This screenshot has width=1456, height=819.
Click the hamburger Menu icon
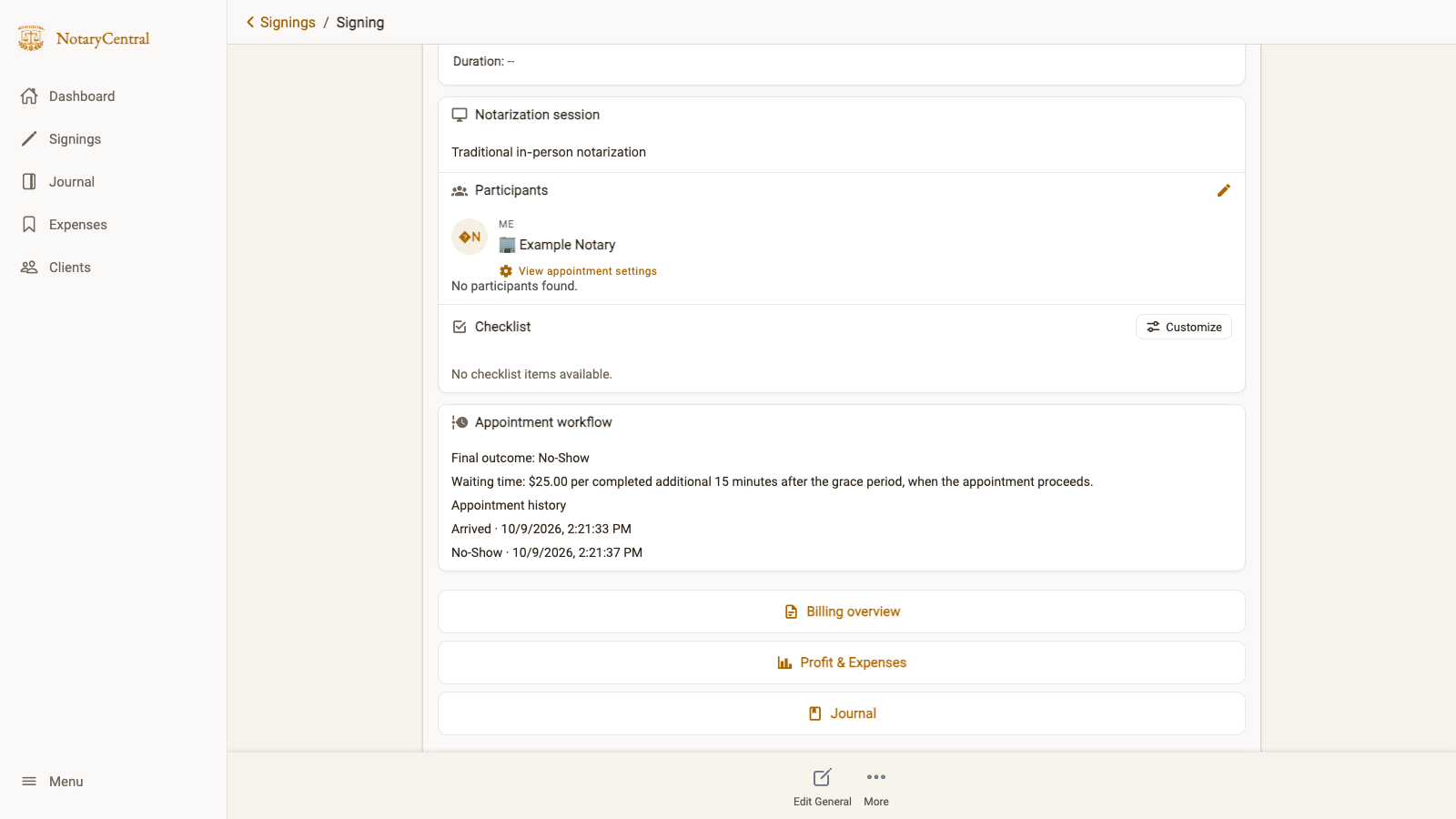pos(29,781)
